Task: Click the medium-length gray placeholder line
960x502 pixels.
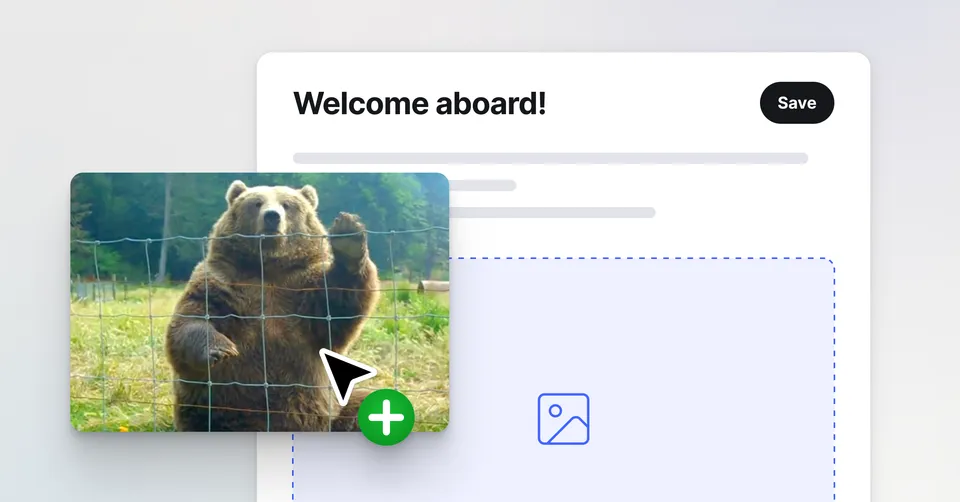Action: [x=560, y=212]
